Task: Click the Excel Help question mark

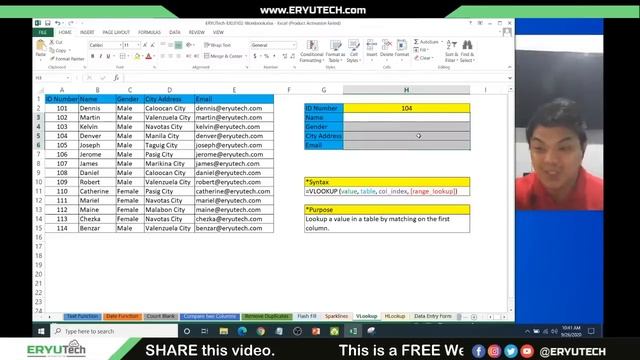Action: pos(470,23)
